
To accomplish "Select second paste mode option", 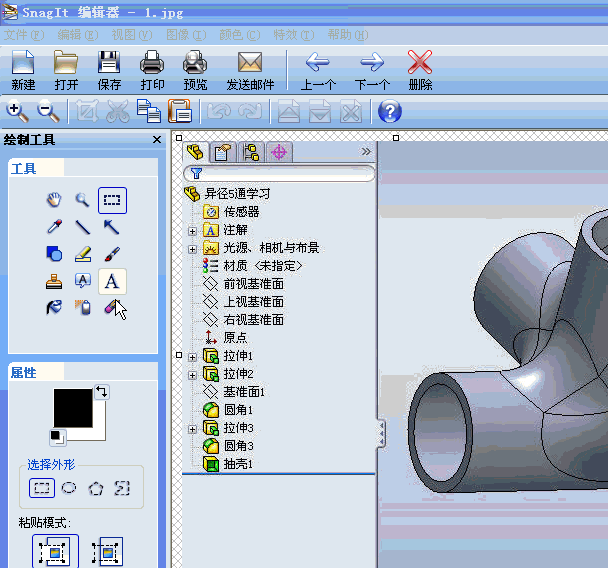I will (108, 551).
